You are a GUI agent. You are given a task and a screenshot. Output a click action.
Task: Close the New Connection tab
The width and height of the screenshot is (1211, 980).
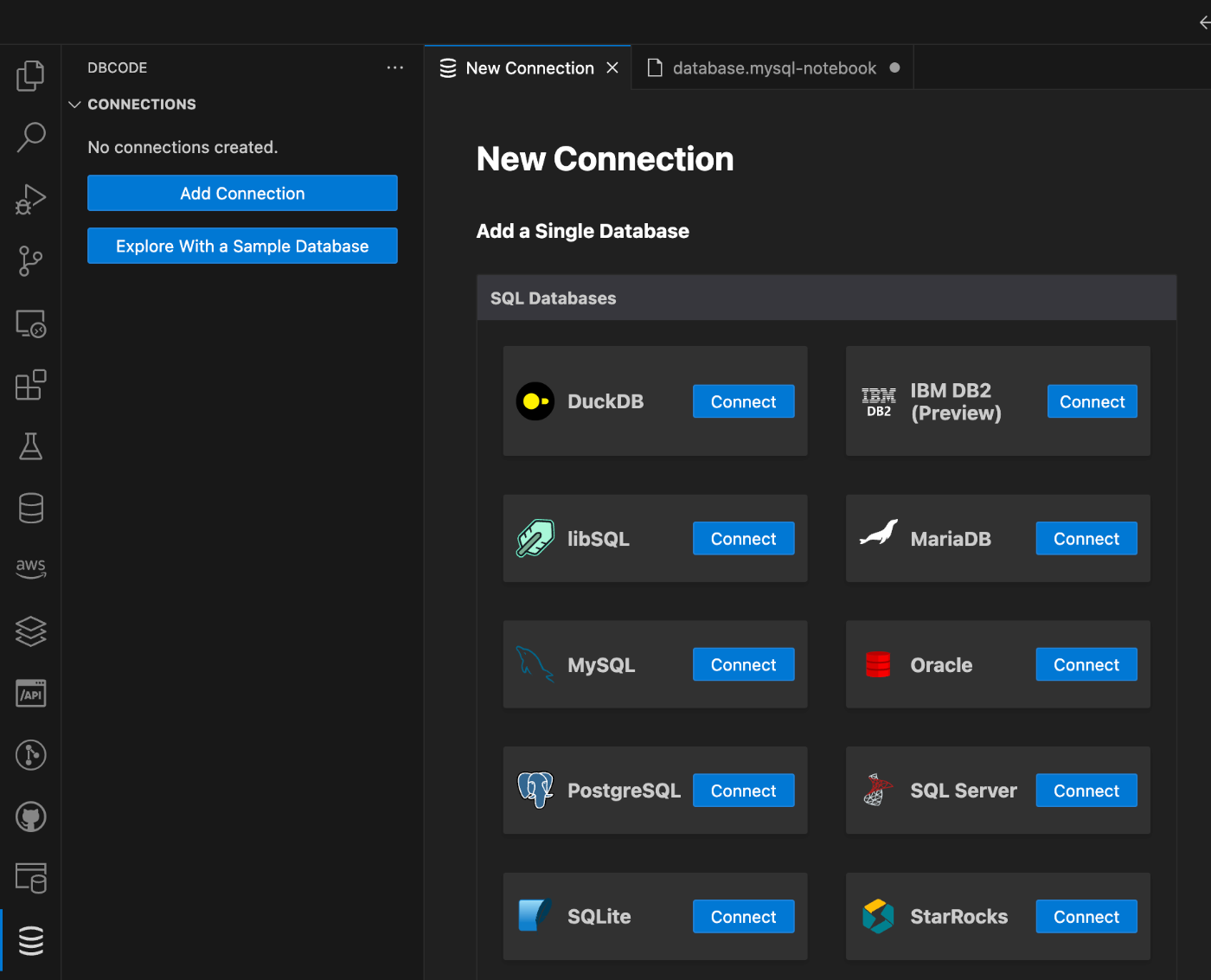[612, 67]
